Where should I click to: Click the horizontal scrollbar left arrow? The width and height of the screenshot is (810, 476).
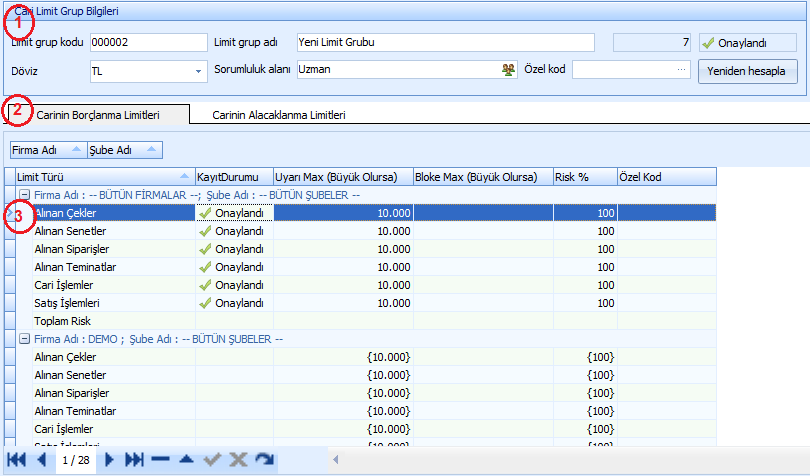(x=336, y=459)
